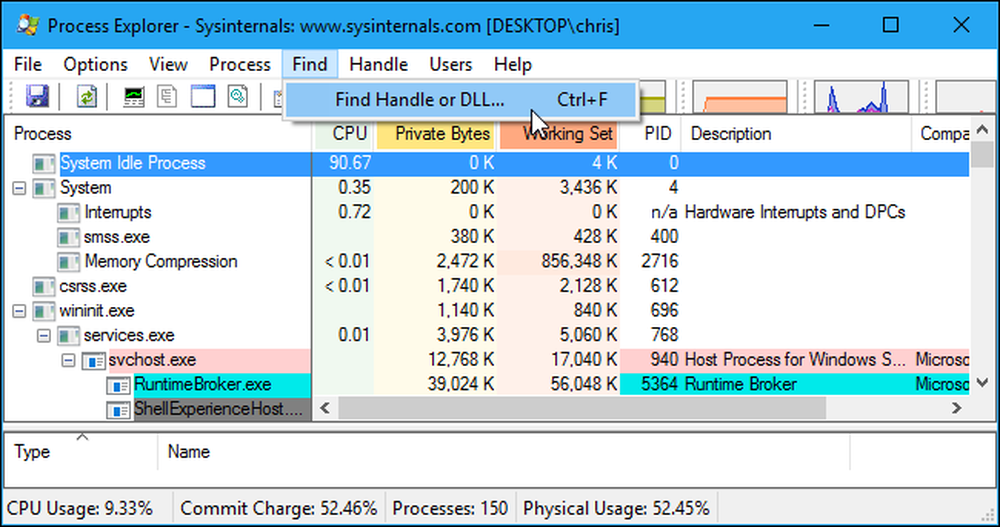Click the System Idle Process row icon
The height and width of the screenshot is (527, 1000).
(43, 163)
